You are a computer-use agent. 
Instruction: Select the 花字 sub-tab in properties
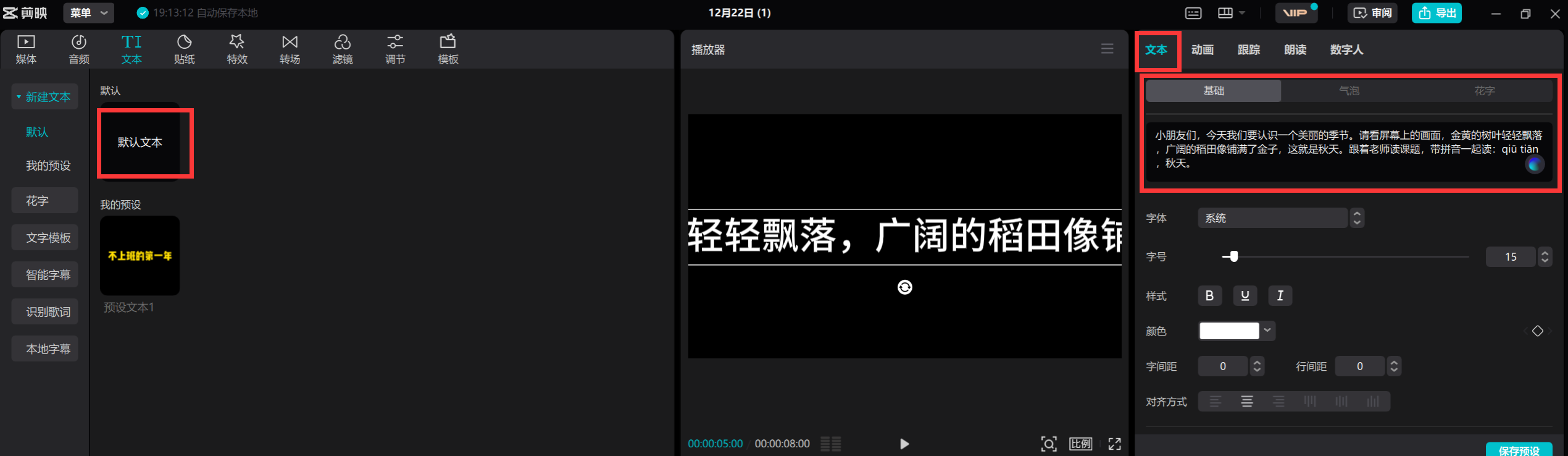point(1485,91)
